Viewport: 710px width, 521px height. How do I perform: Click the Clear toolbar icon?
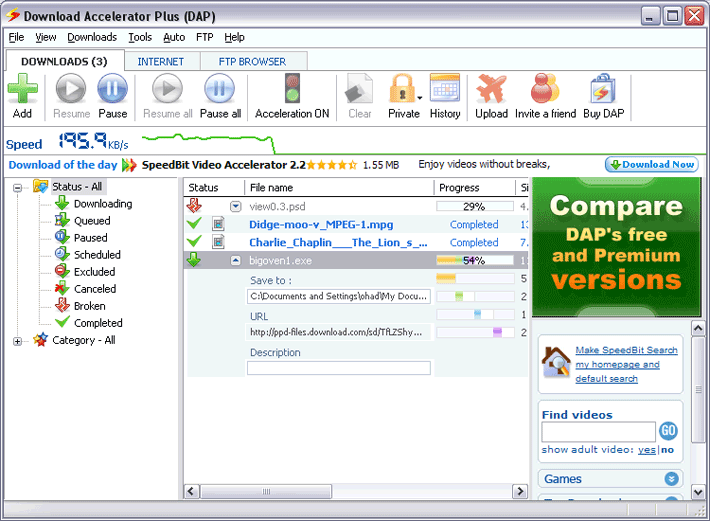point(360,89)
